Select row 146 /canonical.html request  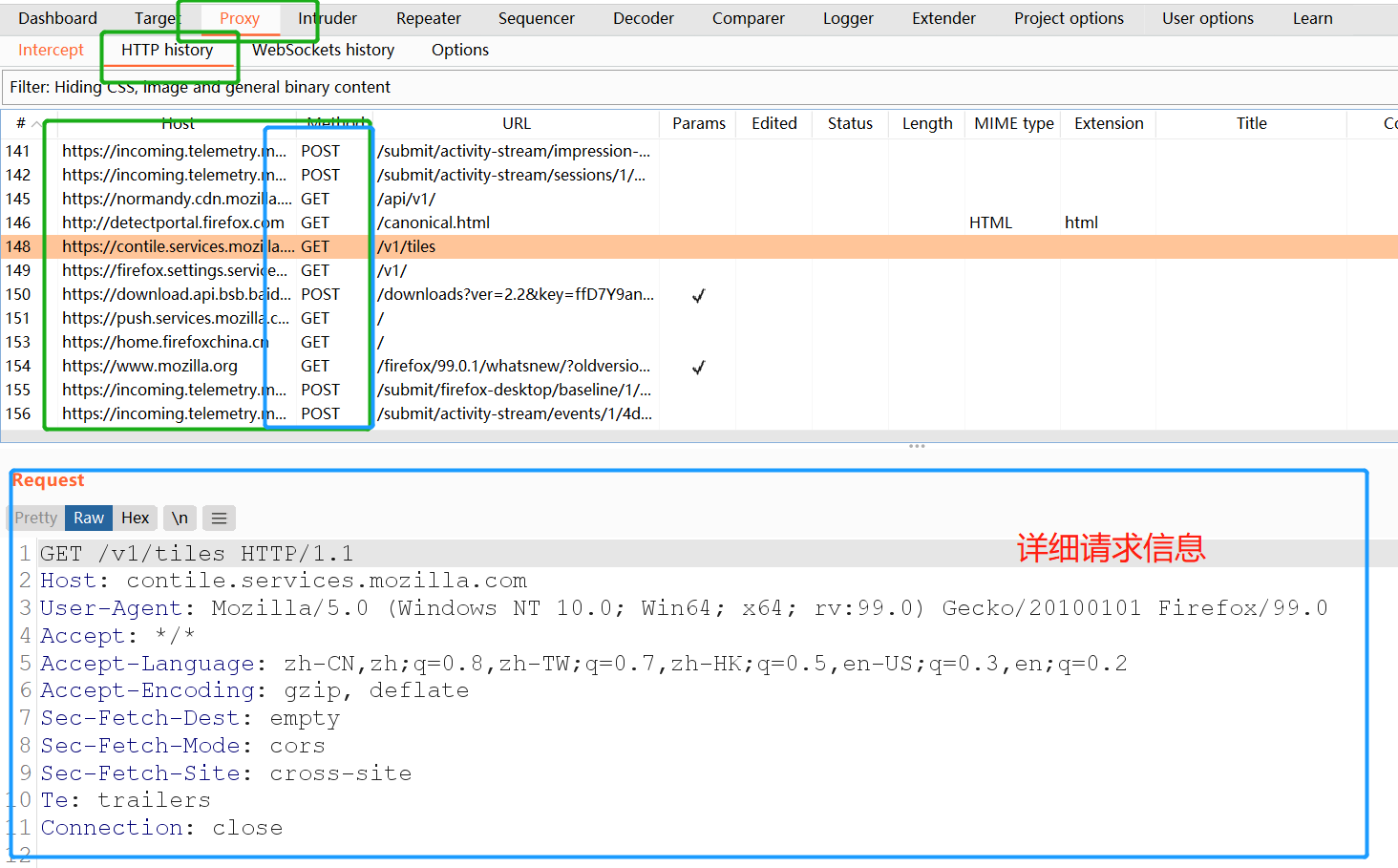pyautogui.click(x=699, y=222)
